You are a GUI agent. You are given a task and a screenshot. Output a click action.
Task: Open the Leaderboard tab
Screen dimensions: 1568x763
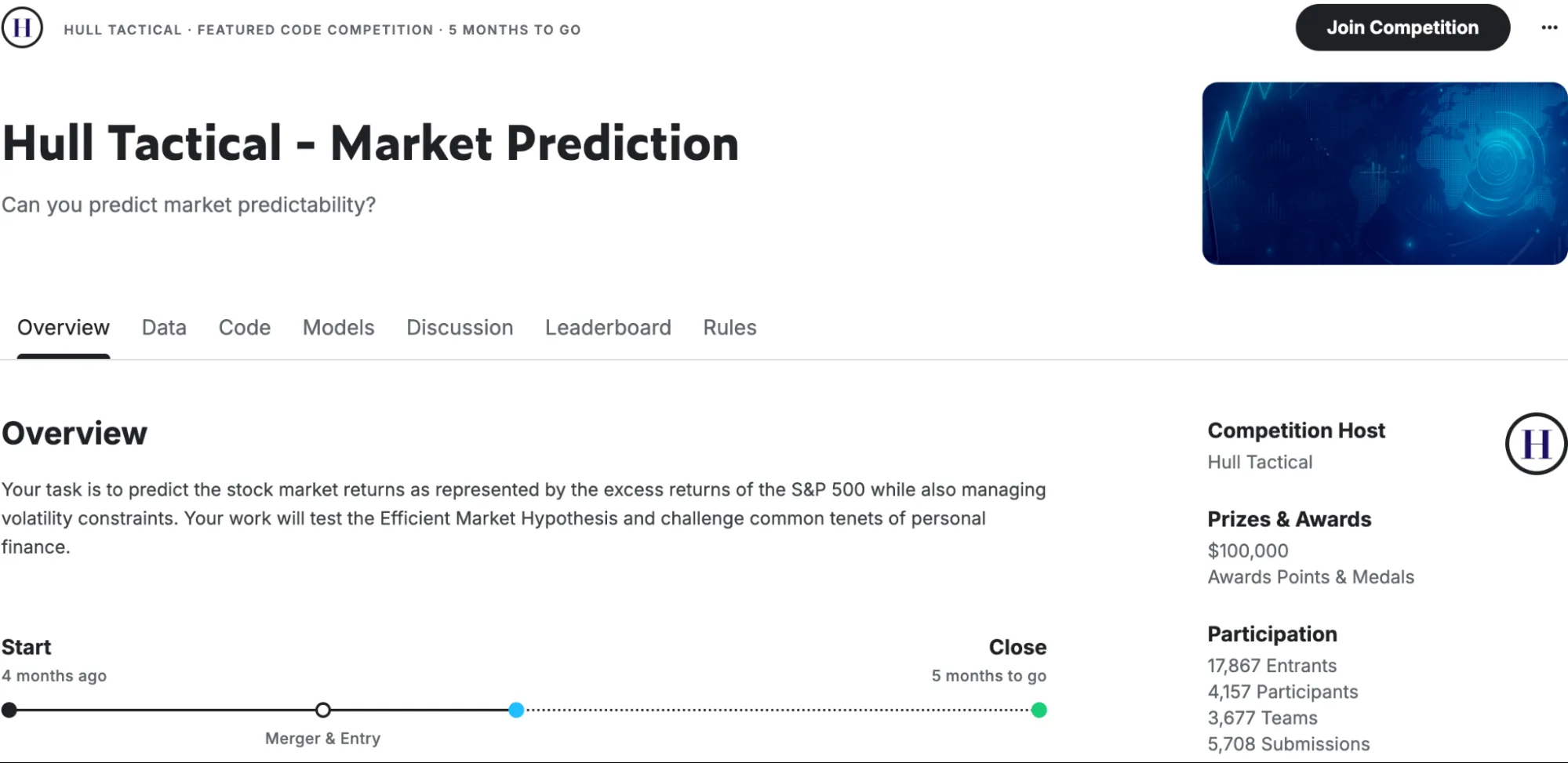pyautogui.click(x=607, y=328)
